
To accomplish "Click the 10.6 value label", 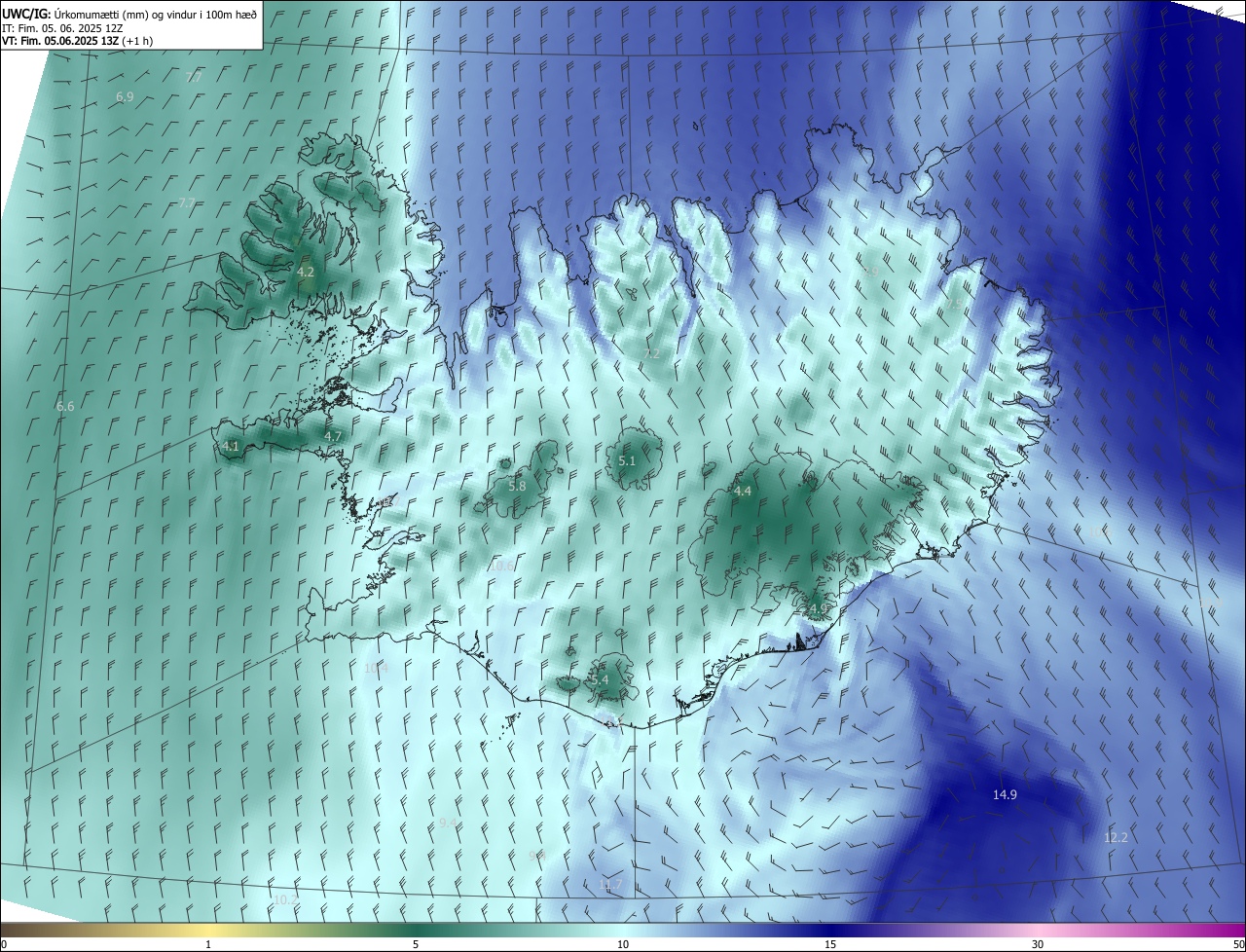I will pos(502,566).
